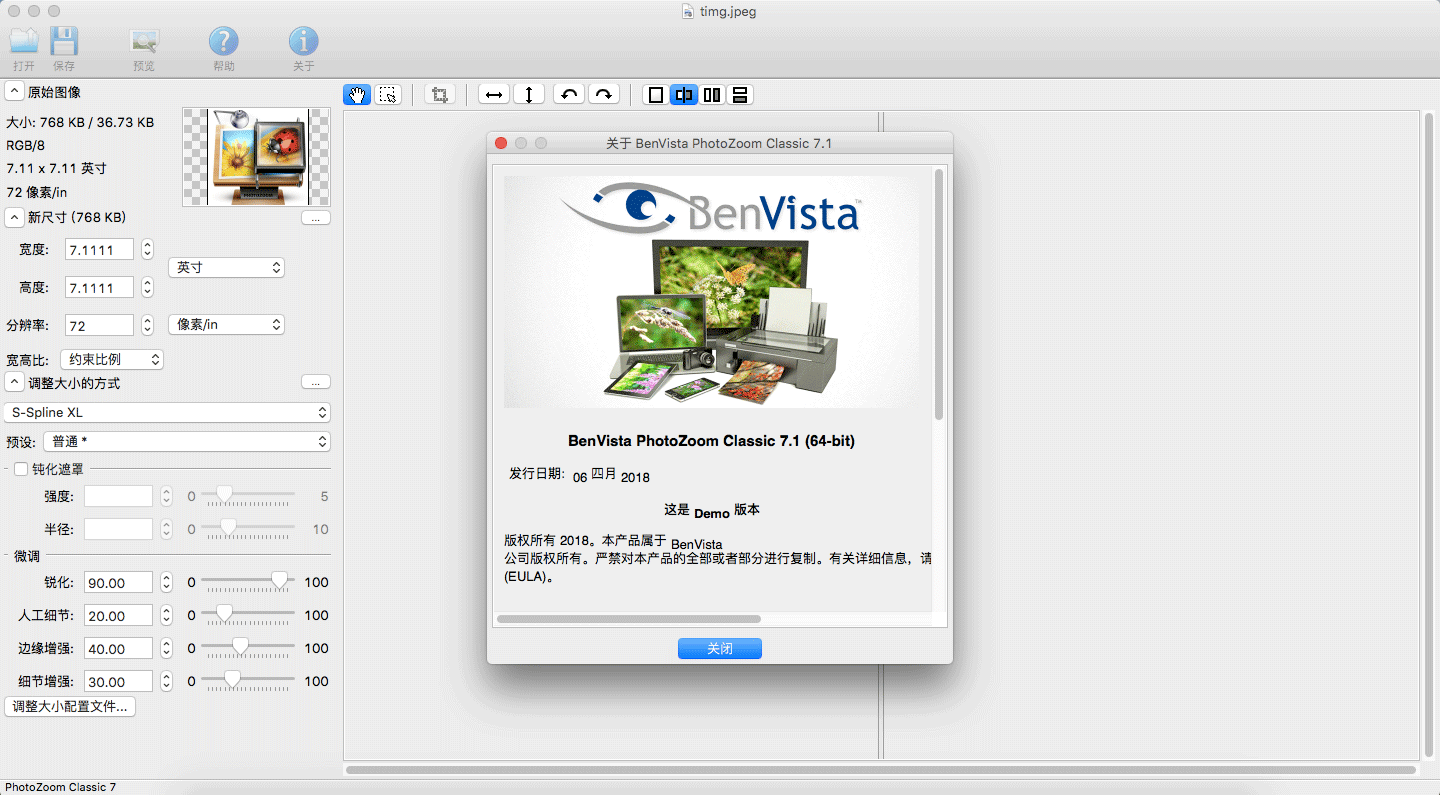Click the 边缘增强 stepper arrows
1440x795 pixels.
pyautogui.click(x=167, y=649)
